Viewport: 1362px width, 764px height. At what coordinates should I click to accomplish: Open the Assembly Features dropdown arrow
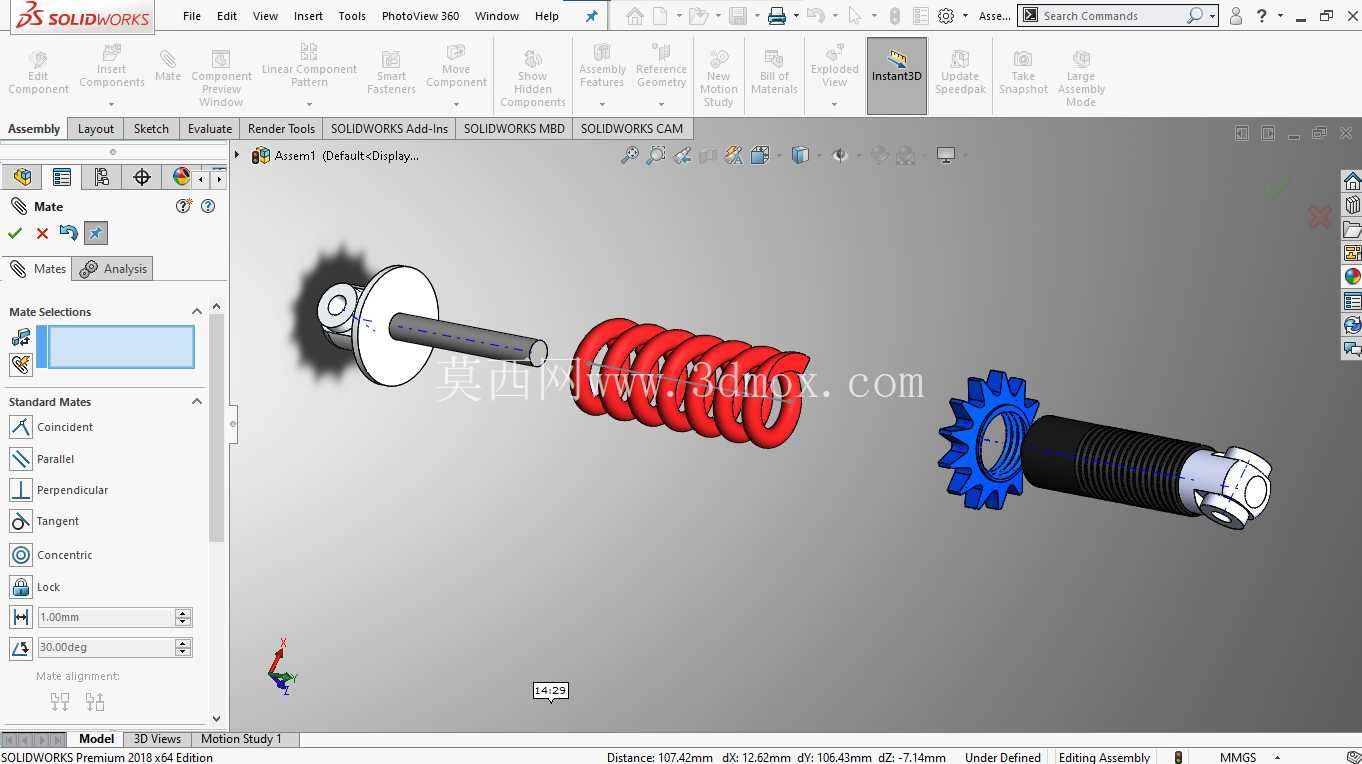(x=602, y=104)
